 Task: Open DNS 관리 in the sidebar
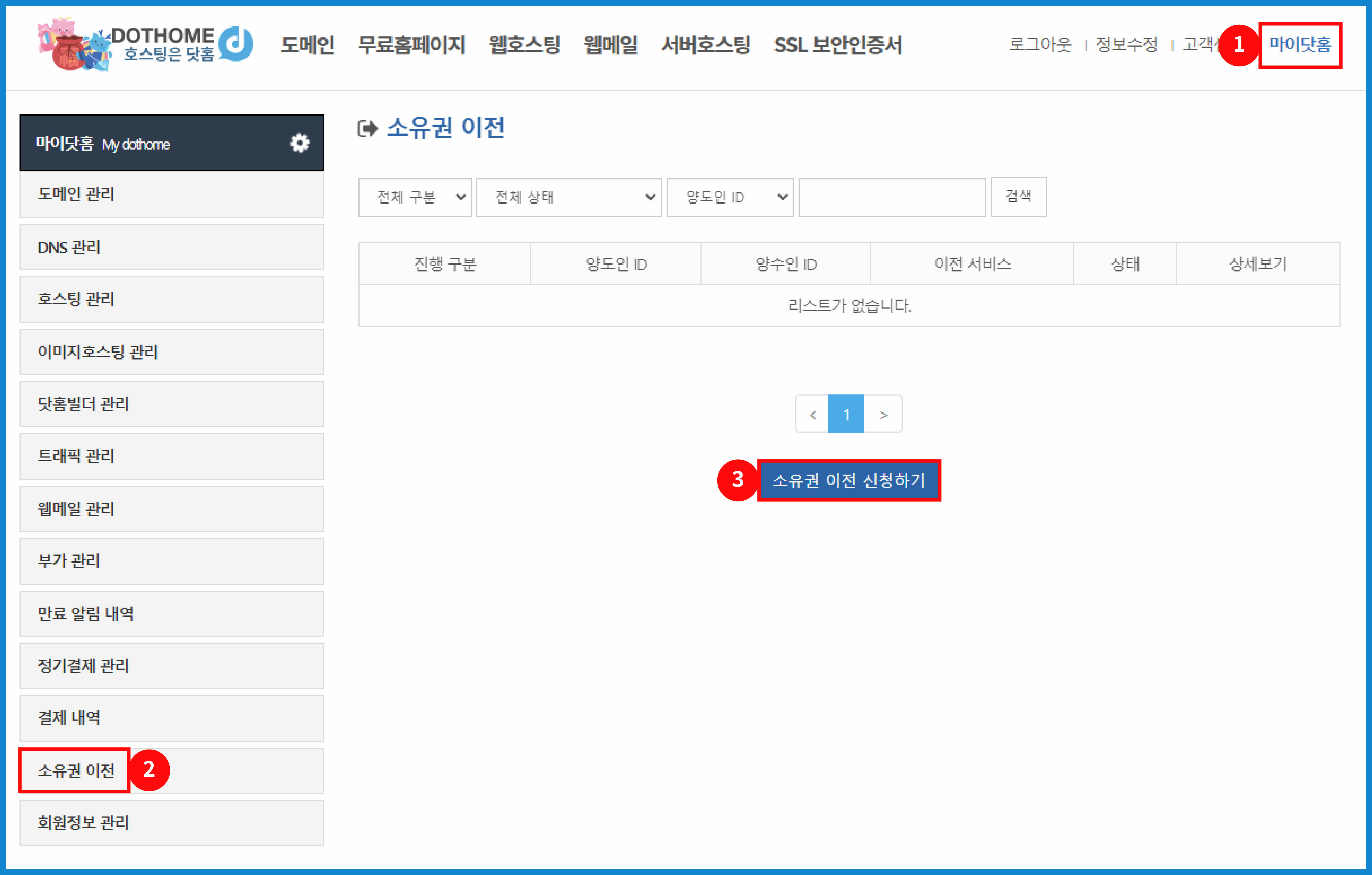[x=69, y=247]
